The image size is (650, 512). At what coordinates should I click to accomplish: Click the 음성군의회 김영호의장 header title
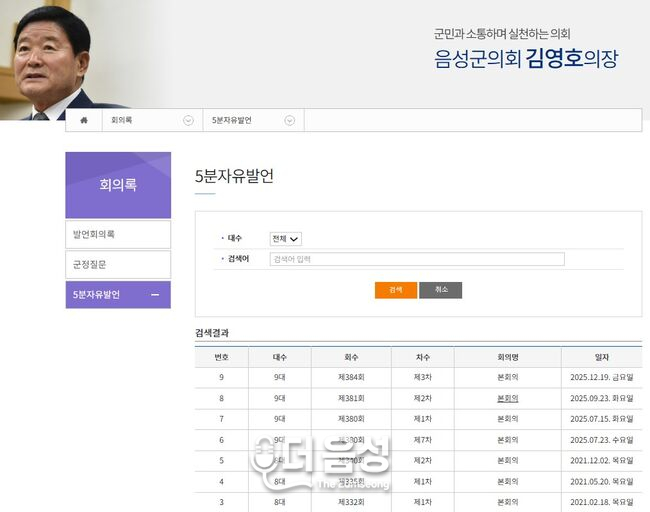coord(525,58)
